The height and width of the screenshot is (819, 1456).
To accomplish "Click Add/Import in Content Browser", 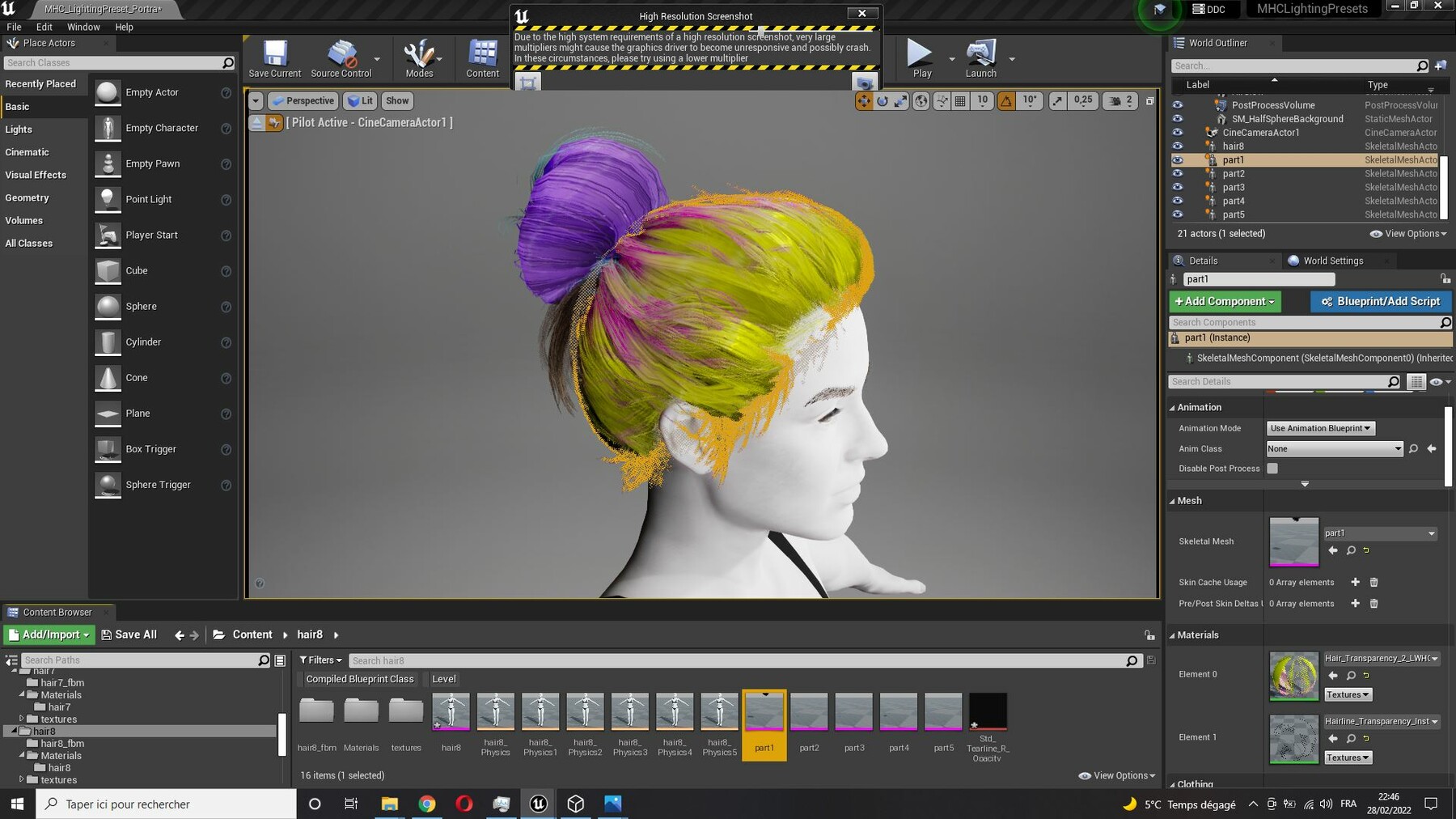I will click(49, 635).
